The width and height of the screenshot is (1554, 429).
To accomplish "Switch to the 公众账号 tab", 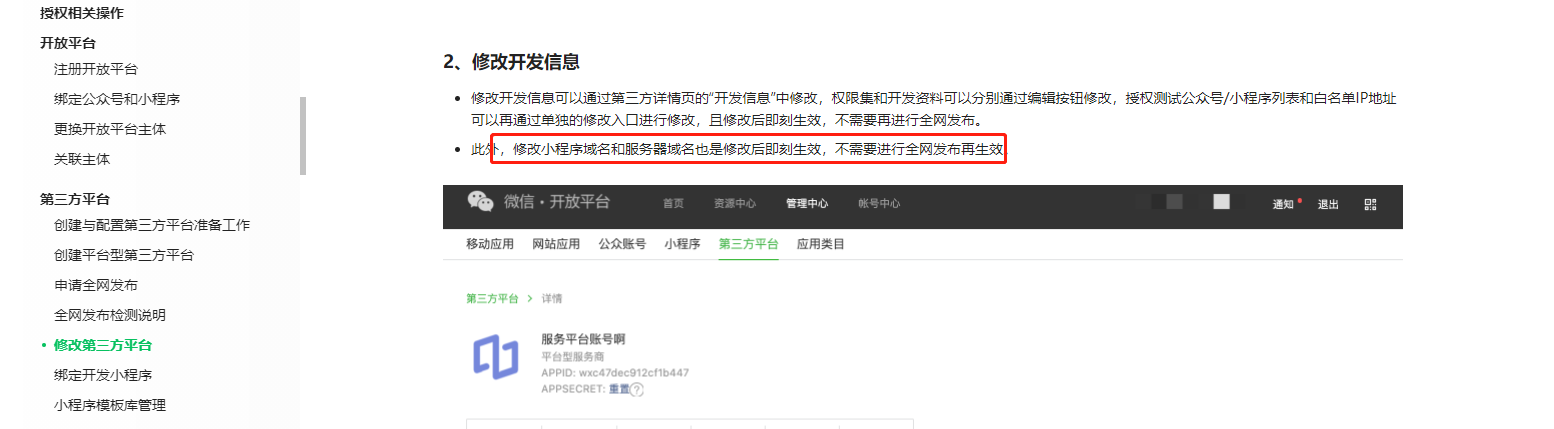I will [622, 244].
